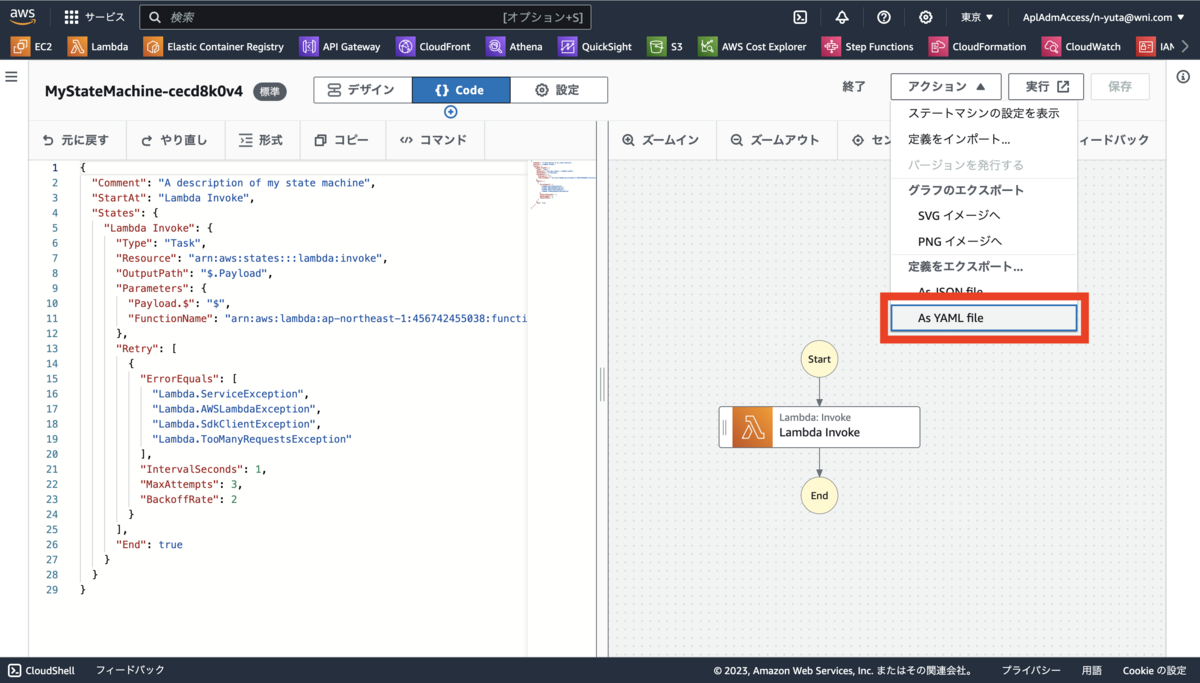Open Lambda bookmark shortcut
The width and height of the screenshot is (1200, 683).
pyautogui.click(x=98, y=46)
